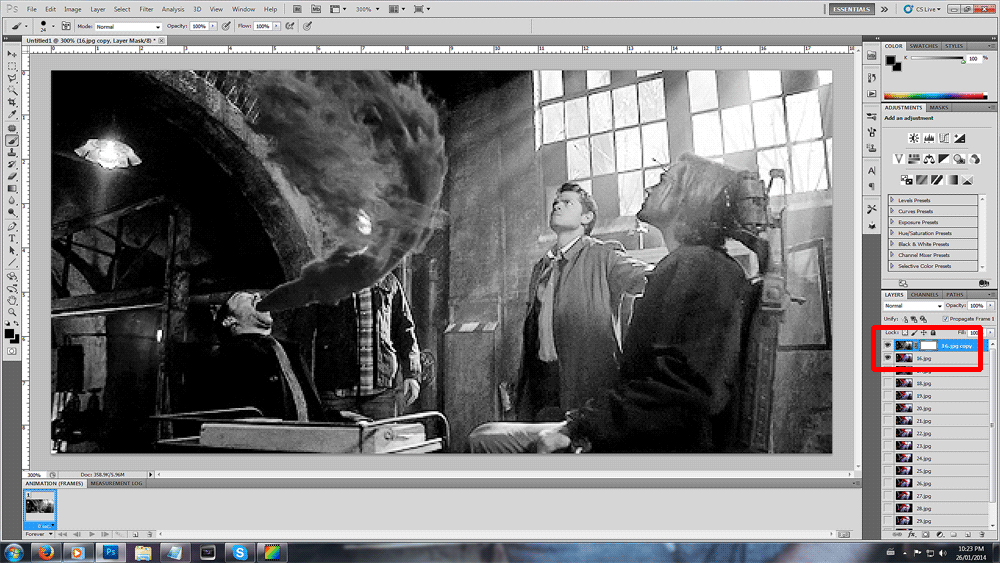Select the Move tool in the toolbox

point(12,53)
